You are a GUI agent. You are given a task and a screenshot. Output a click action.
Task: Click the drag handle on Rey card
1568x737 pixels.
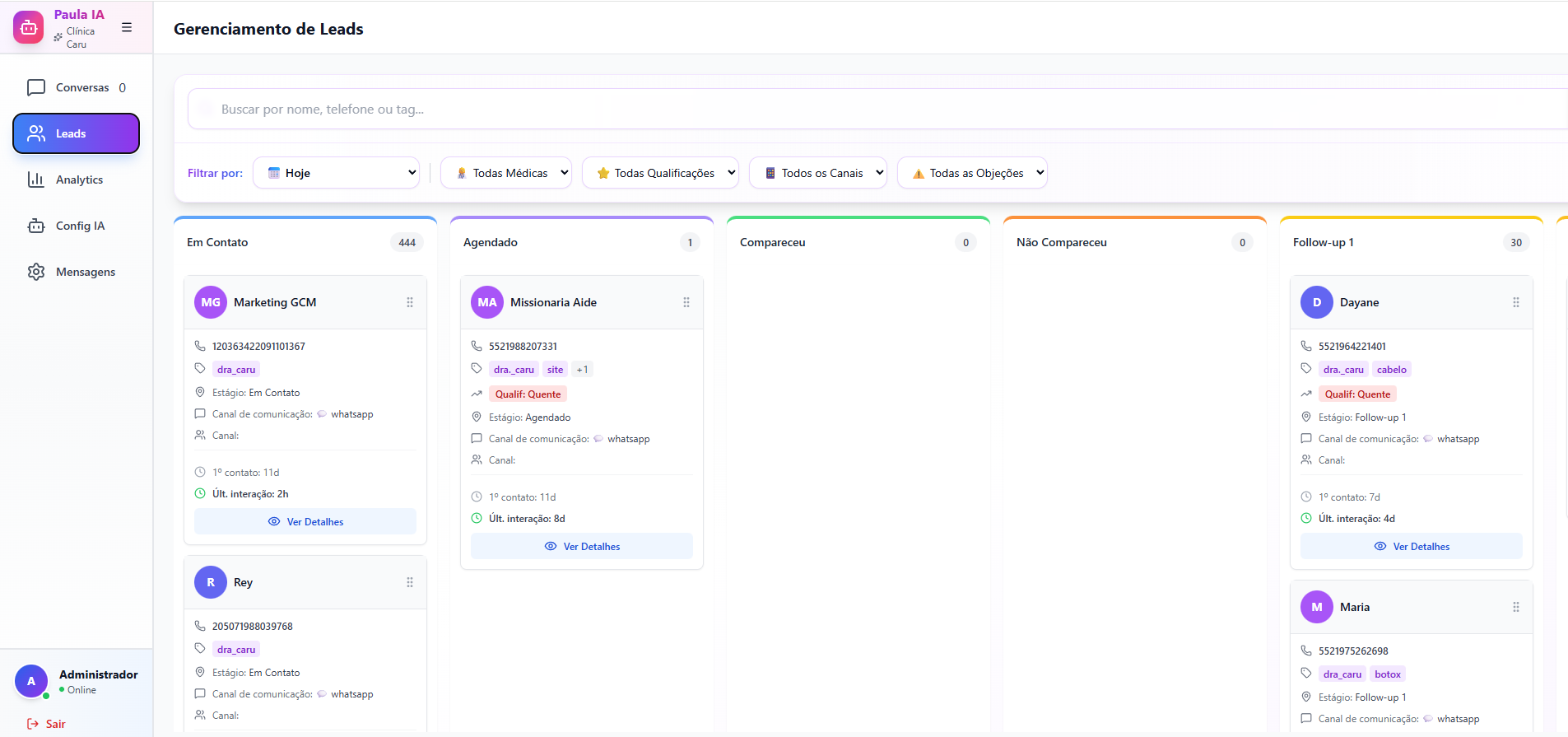coord(410,582)
